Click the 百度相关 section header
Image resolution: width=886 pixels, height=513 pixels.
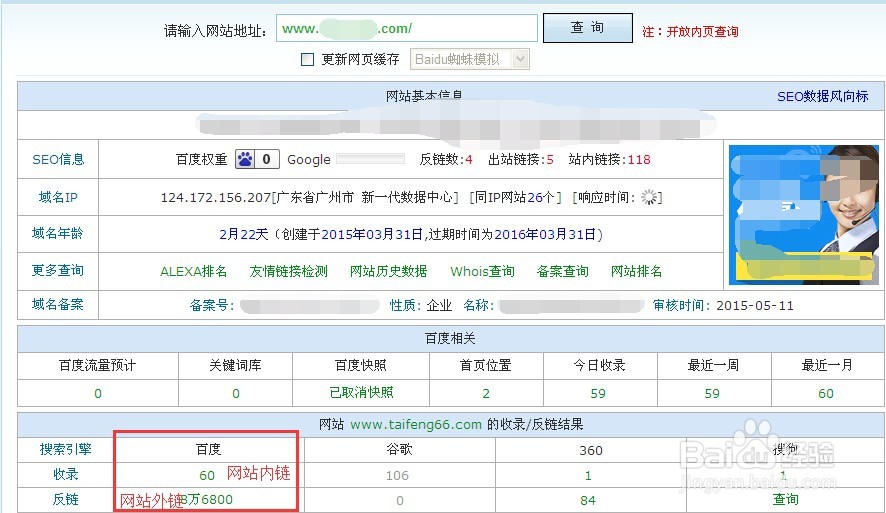(x=450, y=338)
